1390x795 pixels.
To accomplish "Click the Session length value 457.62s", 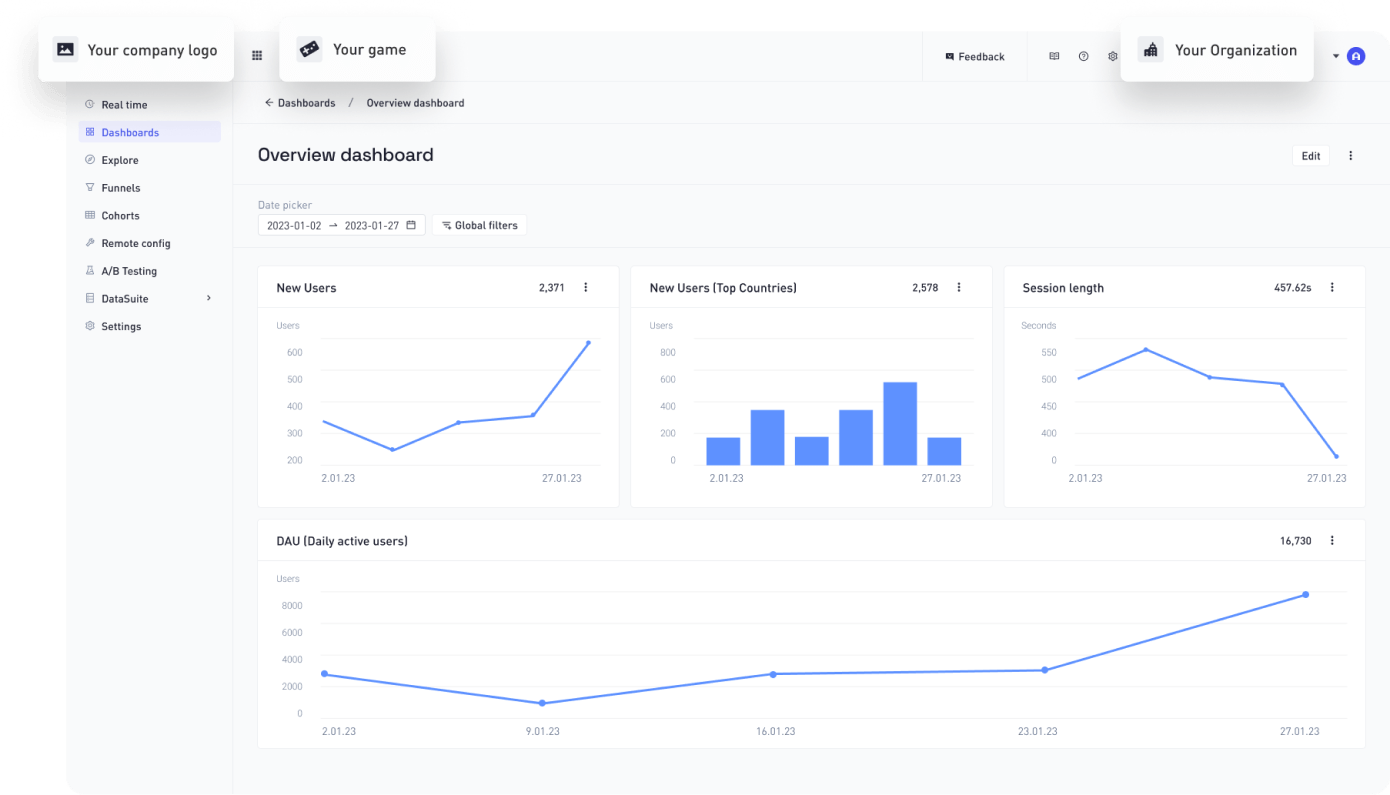I will click(1293, 288).
